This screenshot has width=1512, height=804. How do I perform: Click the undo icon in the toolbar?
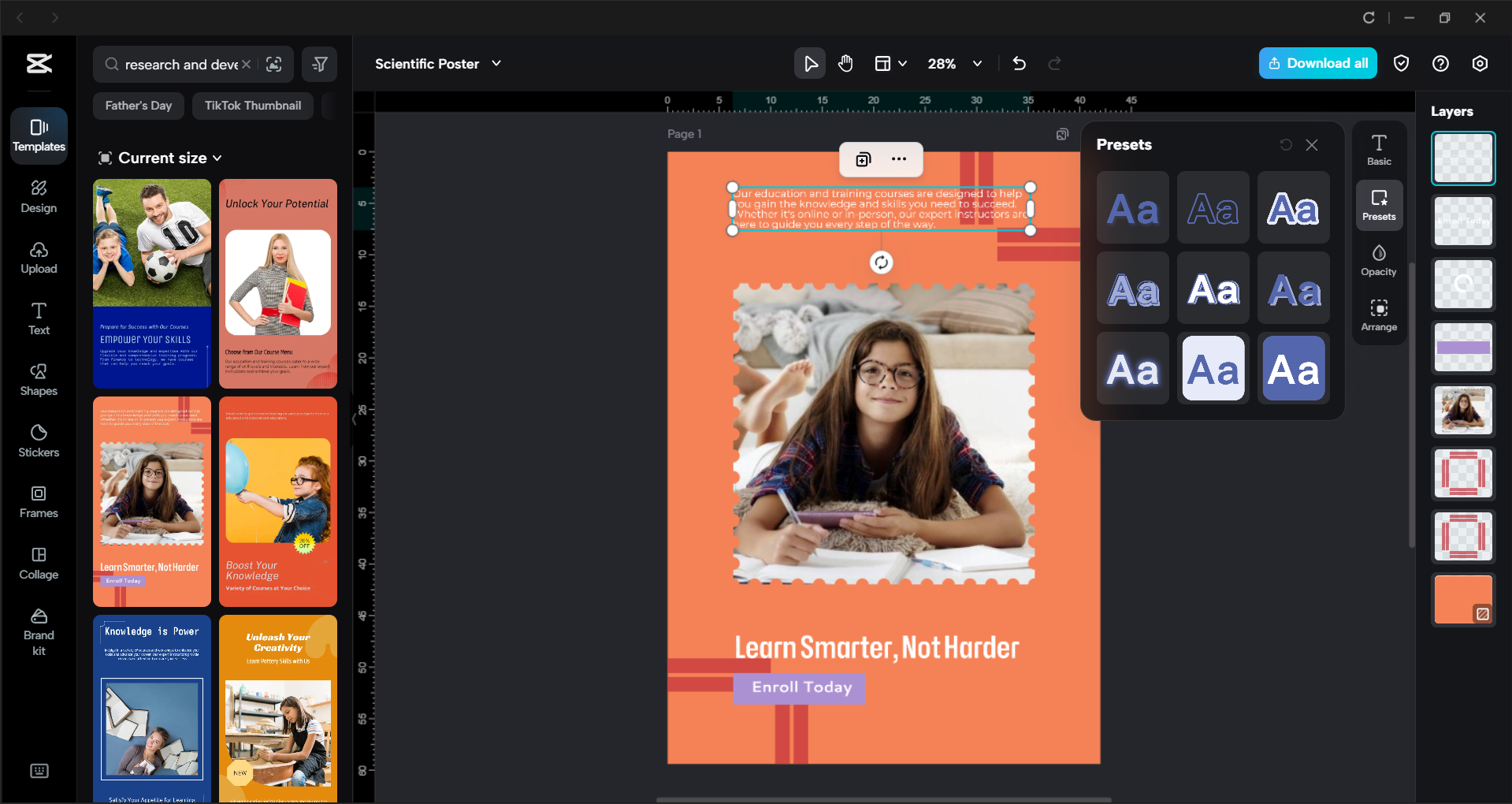1019,63
